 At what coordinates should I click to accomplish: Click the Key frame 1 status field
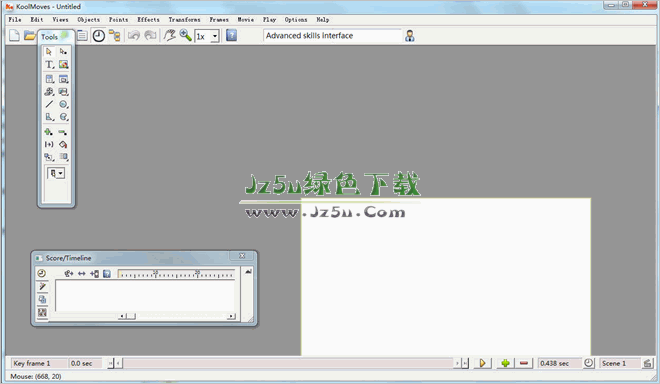[39, 363]
